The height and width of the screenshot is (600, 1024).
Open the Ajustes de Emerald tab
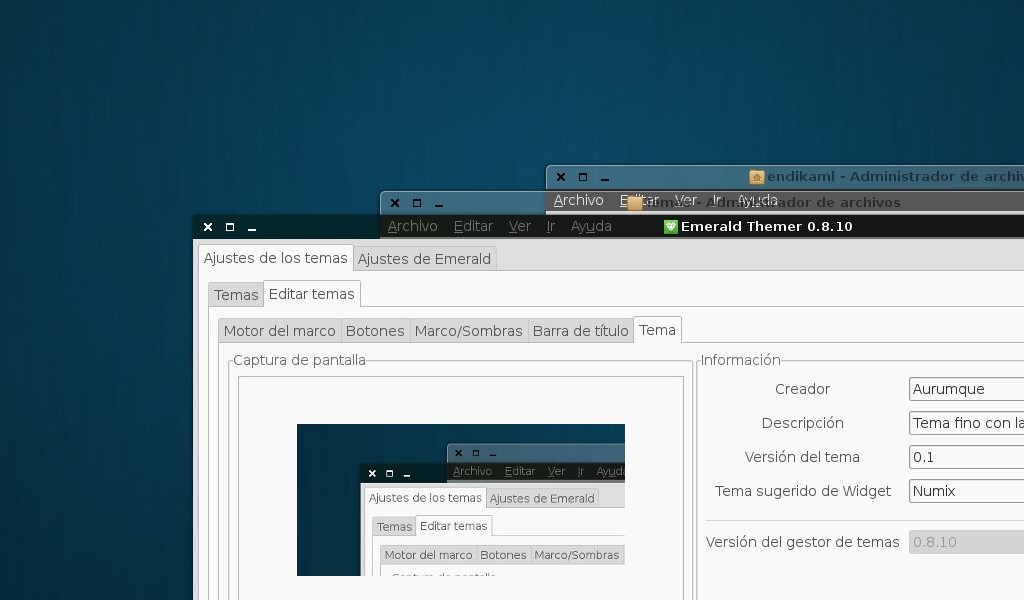coord(424,259)
